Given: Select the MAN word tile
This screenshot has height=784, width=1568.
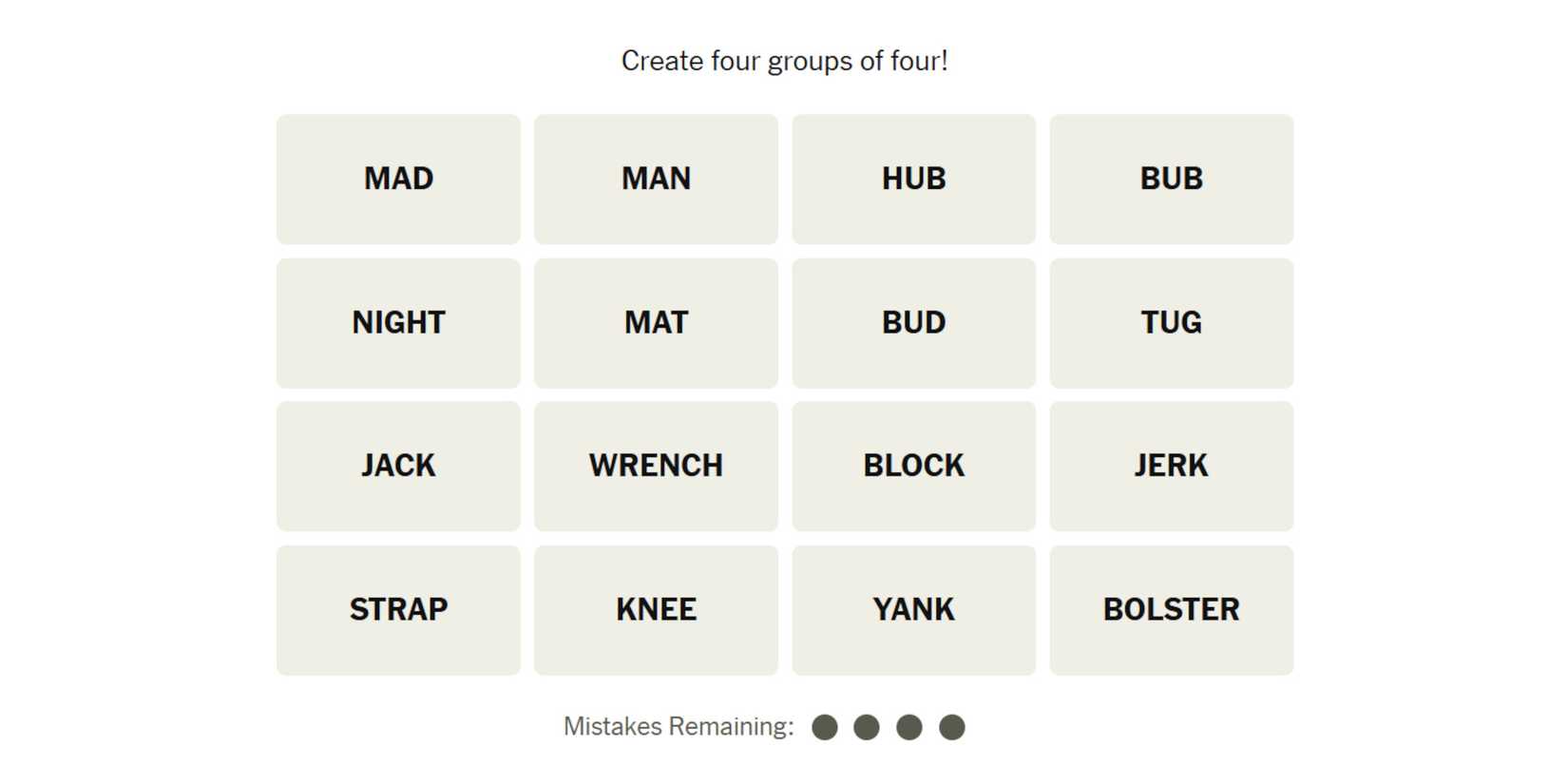Looking at the screenshot, I should [x=656, y=179].
